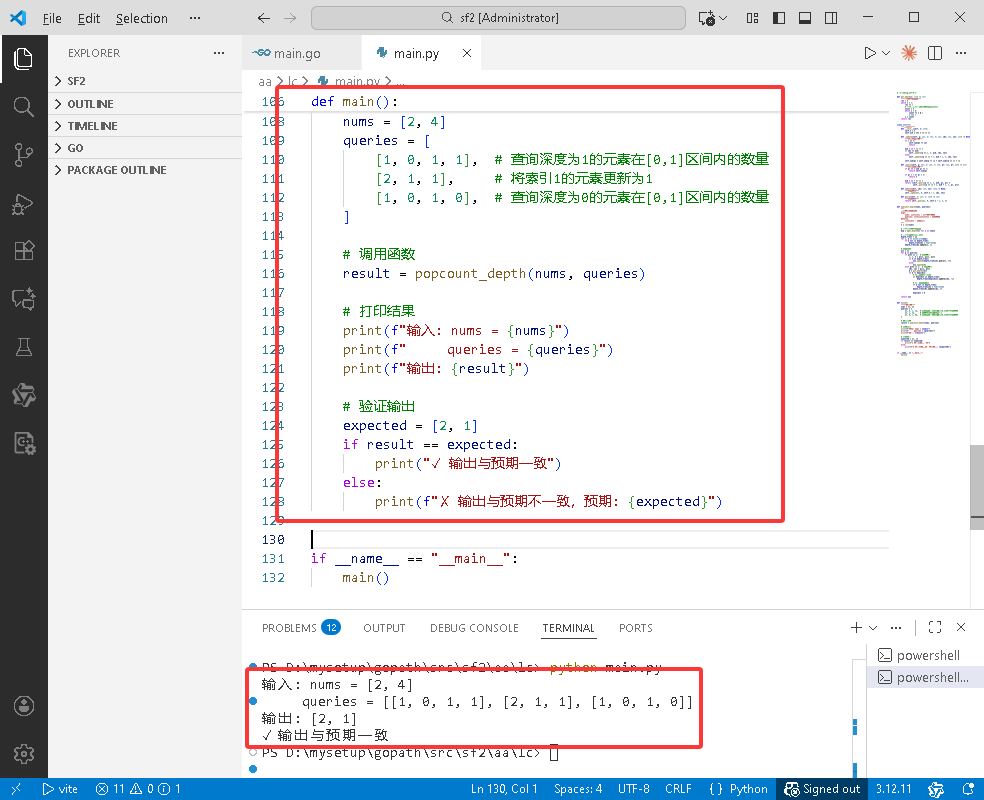The width and height of the screenshot is (984, 800).
Task: Switch to the OUTPUT panel tab
Action: [x=384, y=627]
